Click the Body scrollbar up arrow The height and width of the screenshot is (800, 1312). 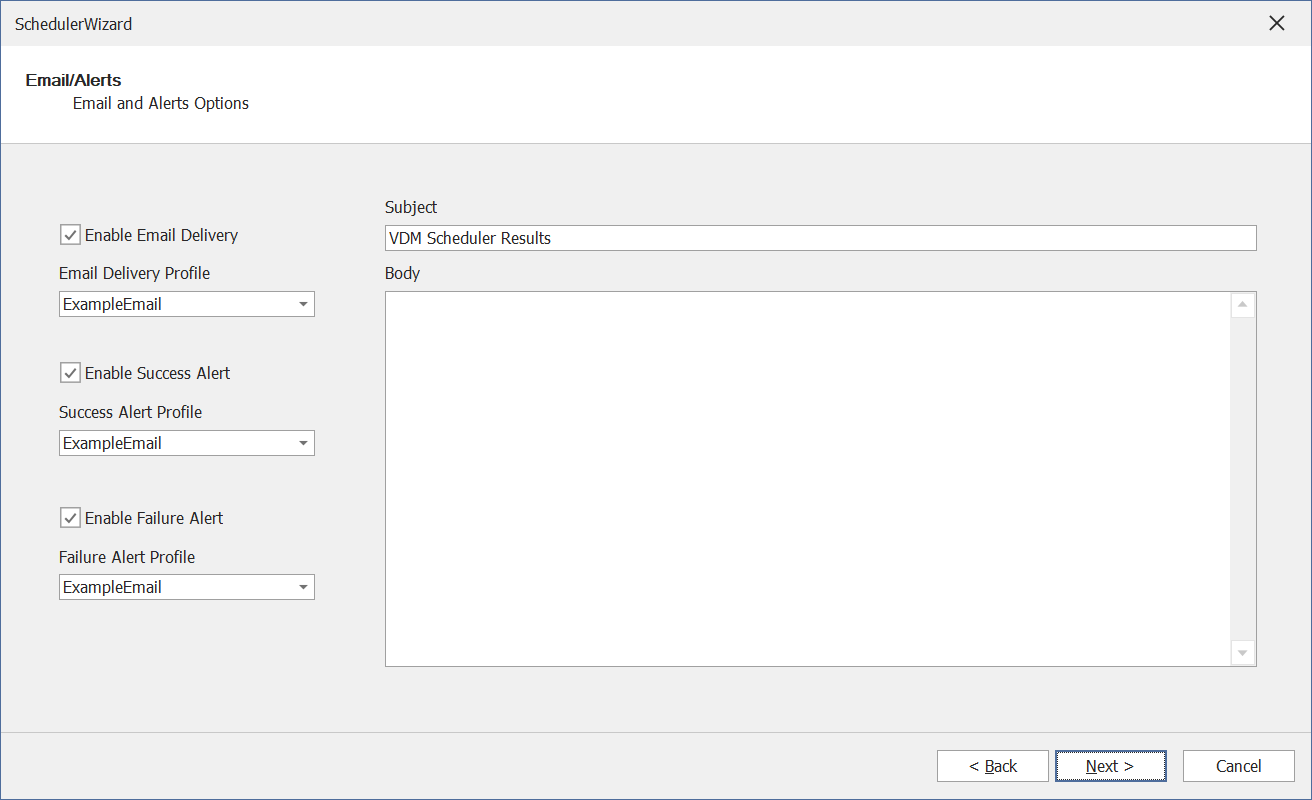(x=1243, y=304)
